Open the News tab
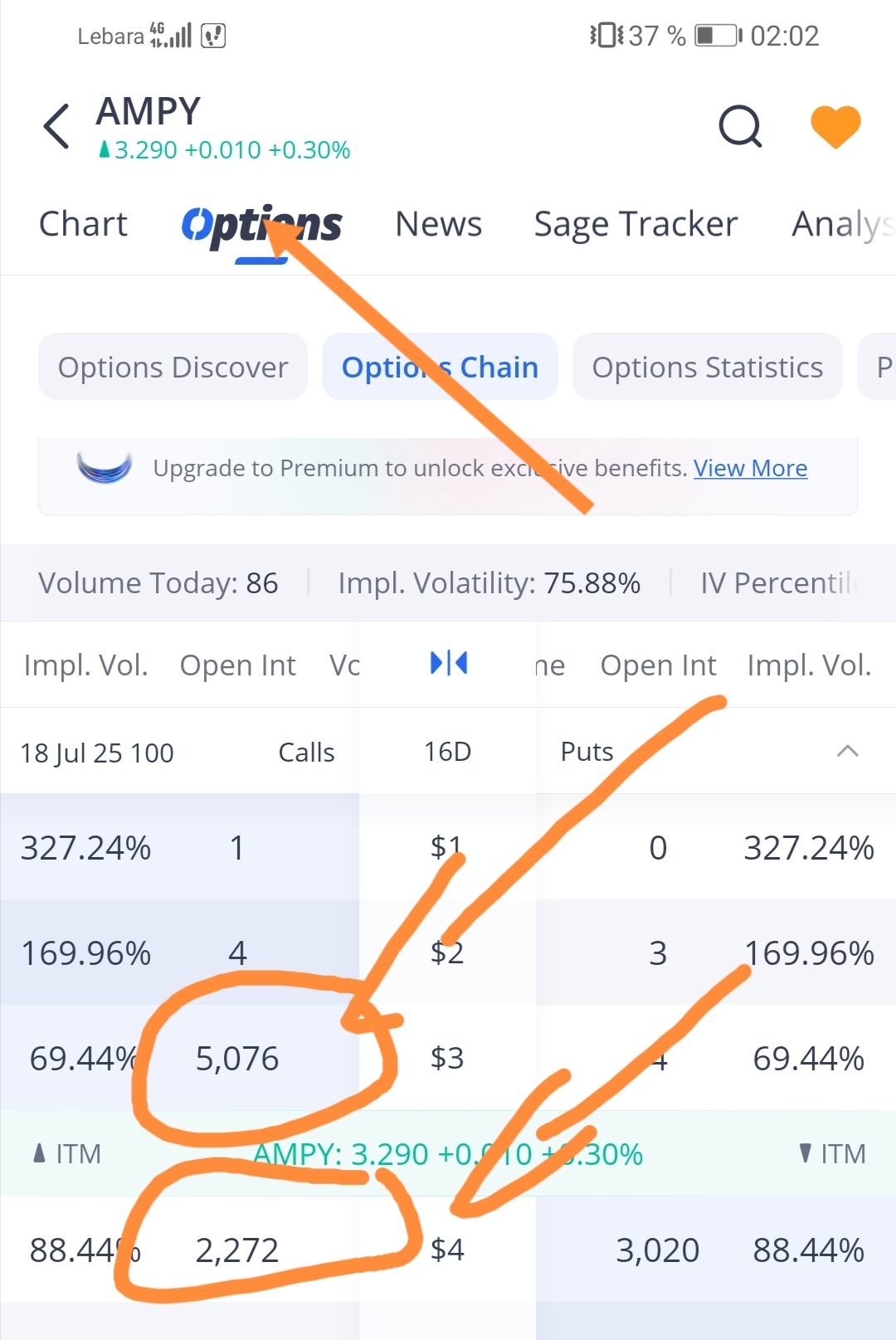Viewport: 896px width, 1340px height. (438, 224)
